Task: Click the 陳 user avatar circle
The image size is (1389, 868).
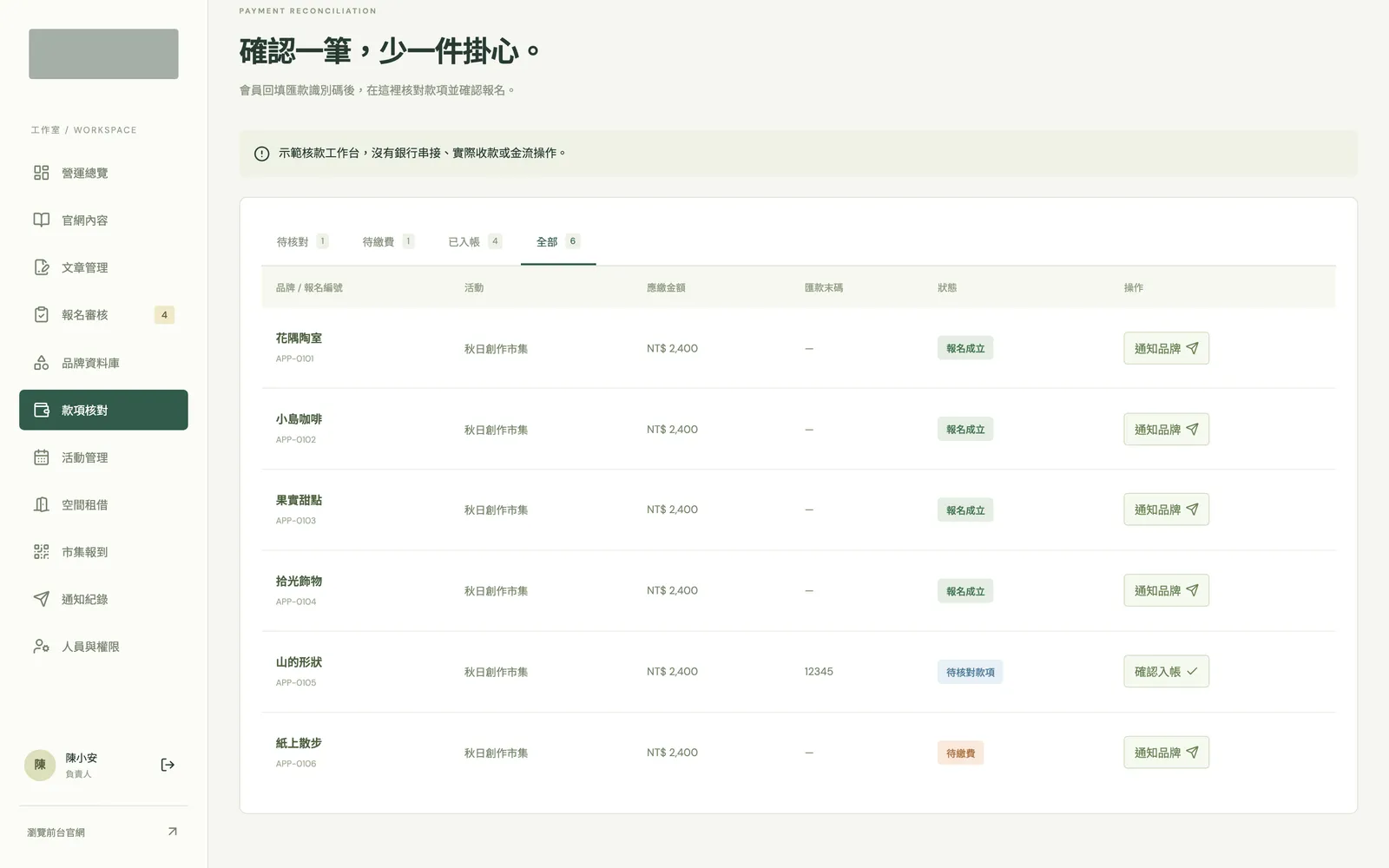Action: 40,765
